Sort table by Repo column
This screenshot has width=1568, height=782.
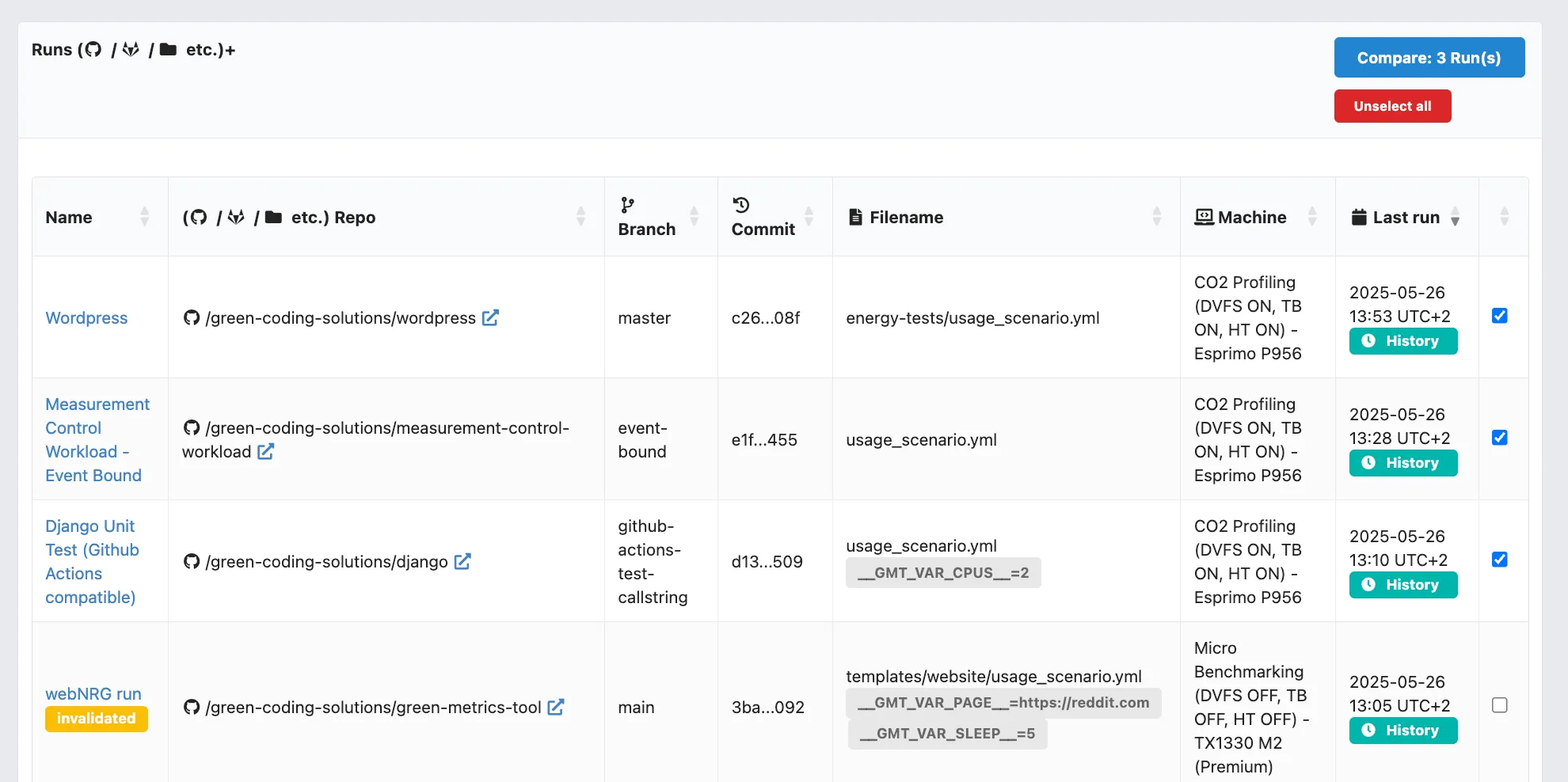click(386, 217)
